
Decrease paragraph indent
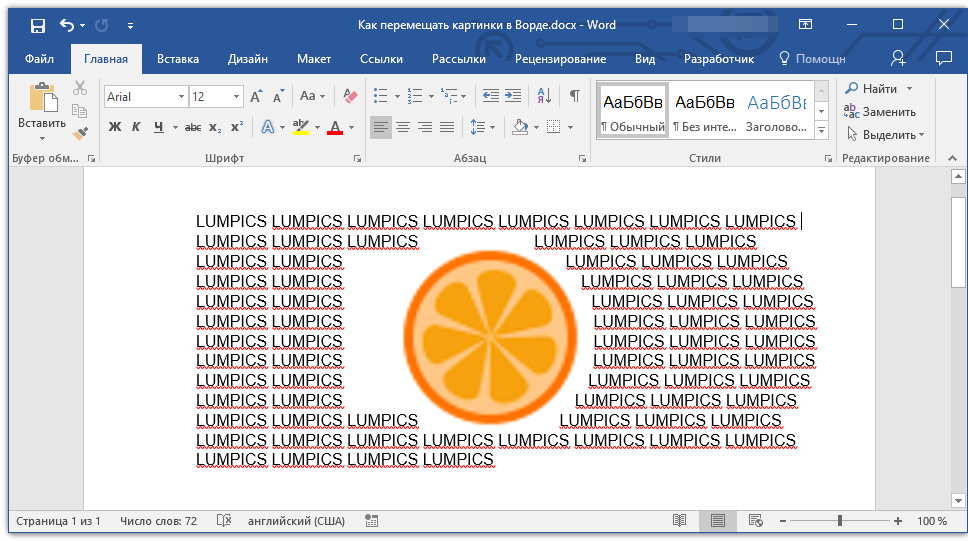point(491,96)
